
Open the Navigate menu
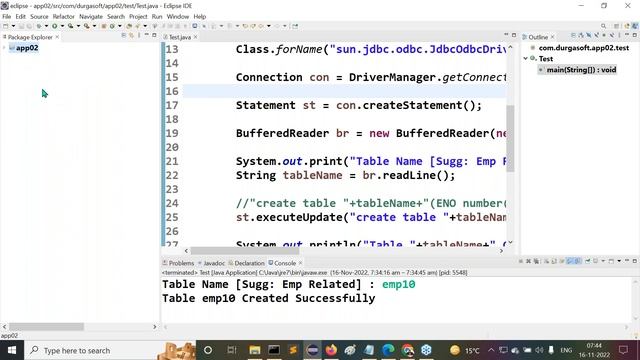91,17
